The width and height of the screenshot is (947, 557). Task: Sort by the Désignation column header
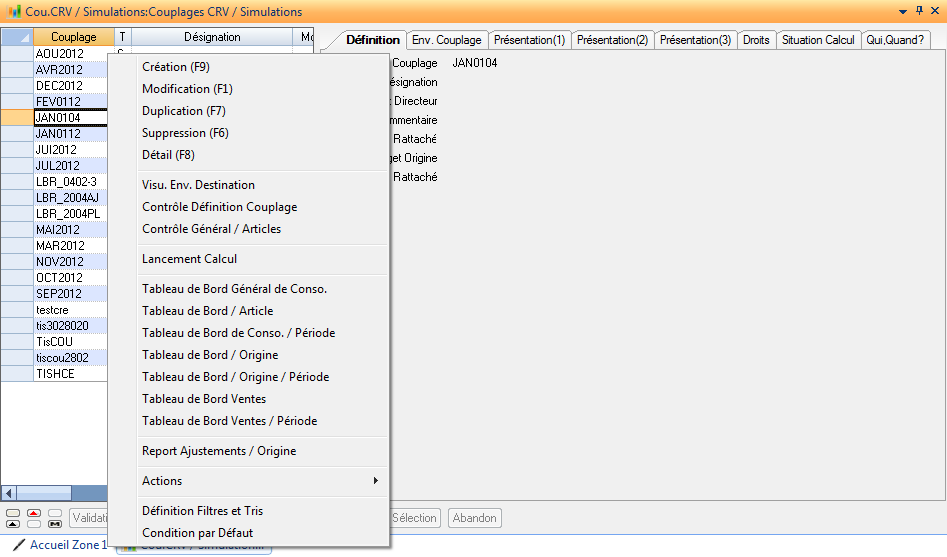(x=212, y=37)
